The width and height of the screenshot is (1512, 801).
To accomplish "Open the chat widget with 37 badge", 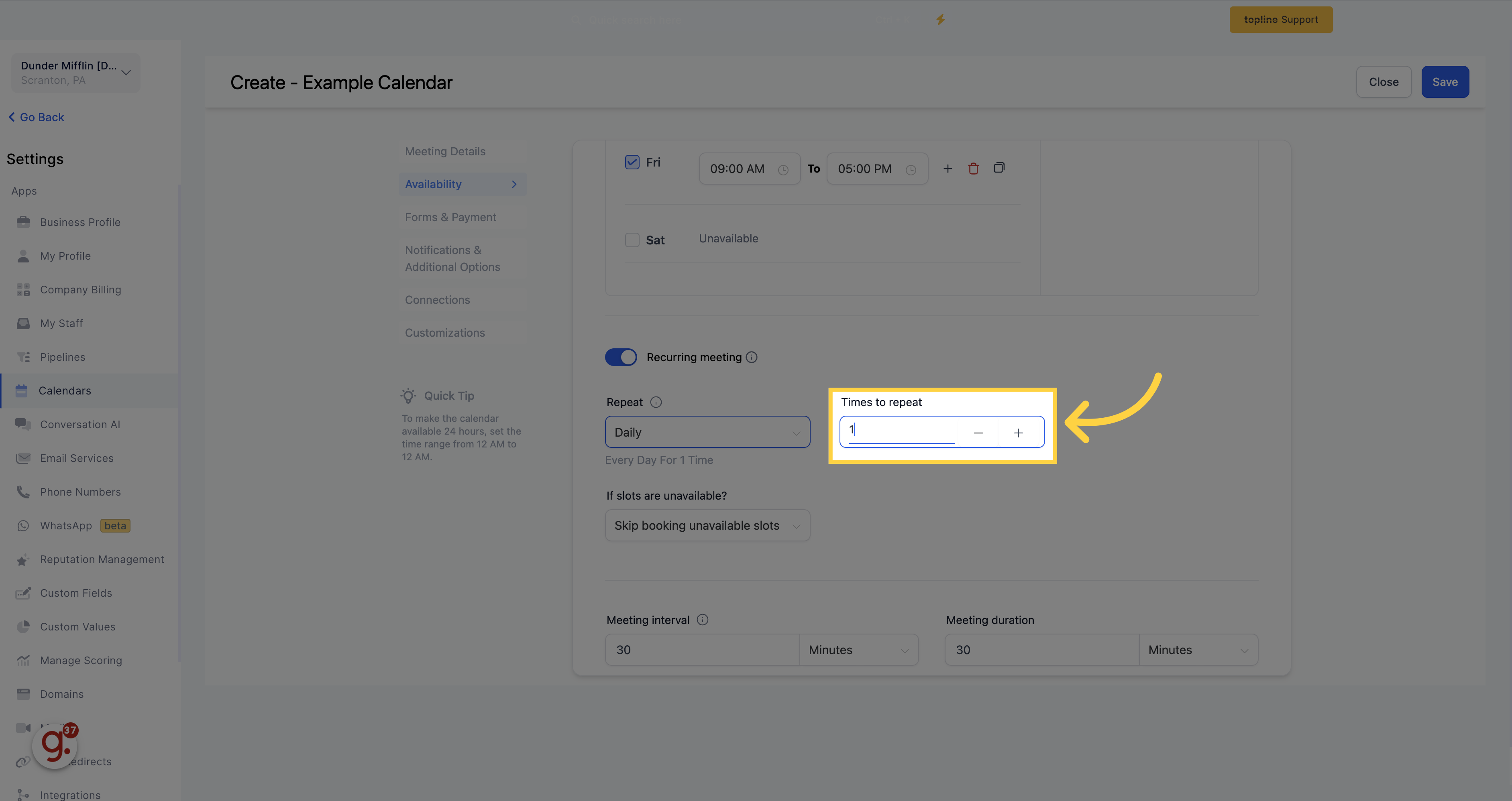I will pos(55,745).
